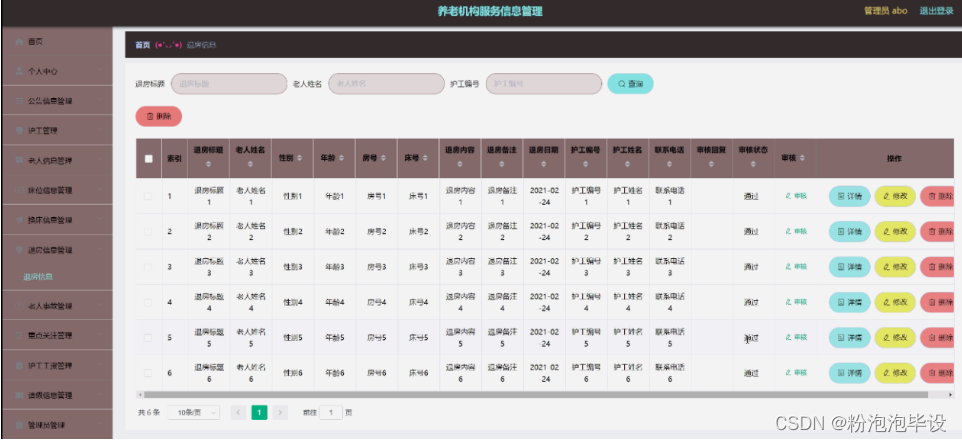Click page number 1 in pagination
Image resolution: width=962 pixels, height=442 pixels.
260,413
